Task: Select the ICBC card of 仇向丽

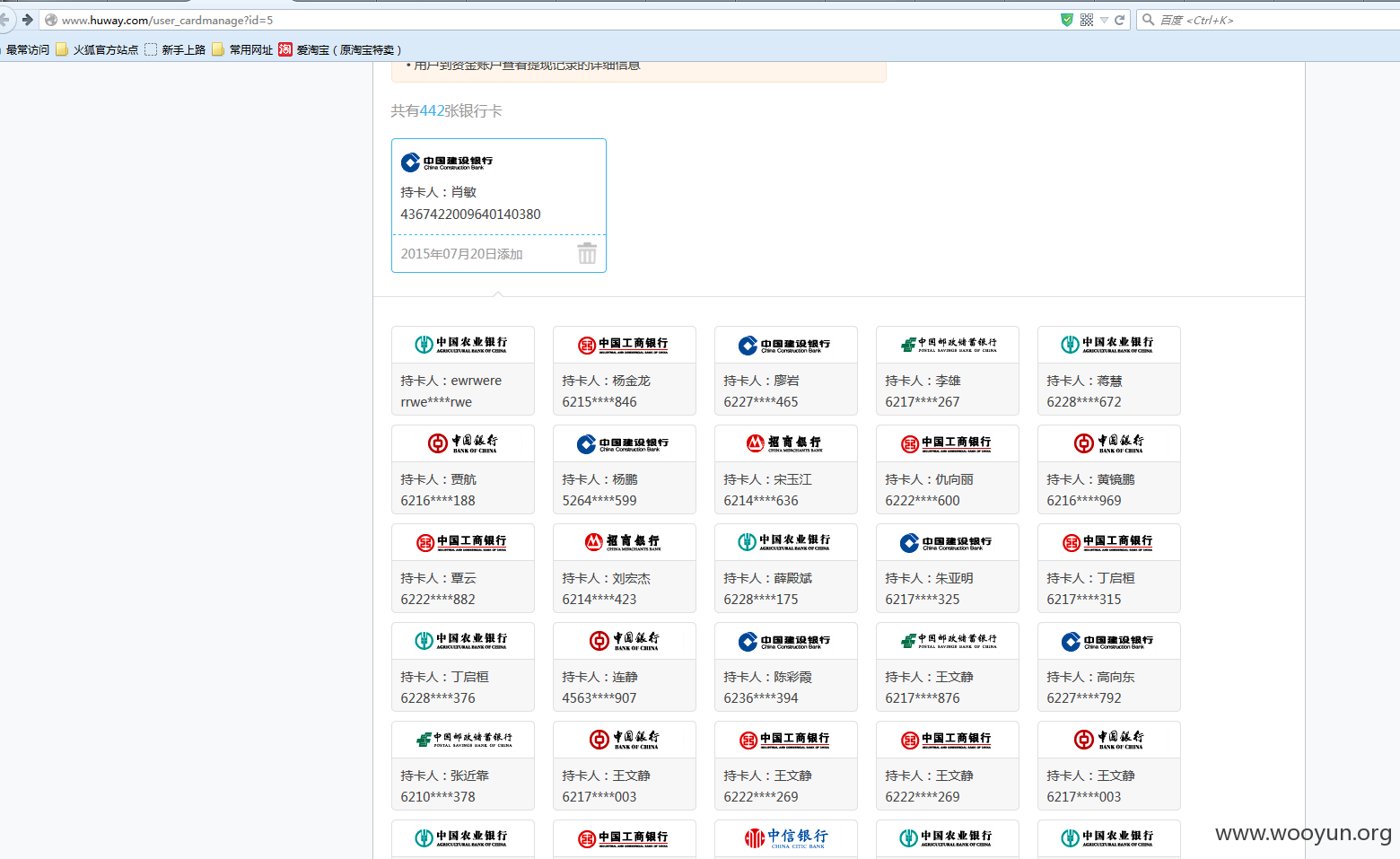Action: (948, 469)
